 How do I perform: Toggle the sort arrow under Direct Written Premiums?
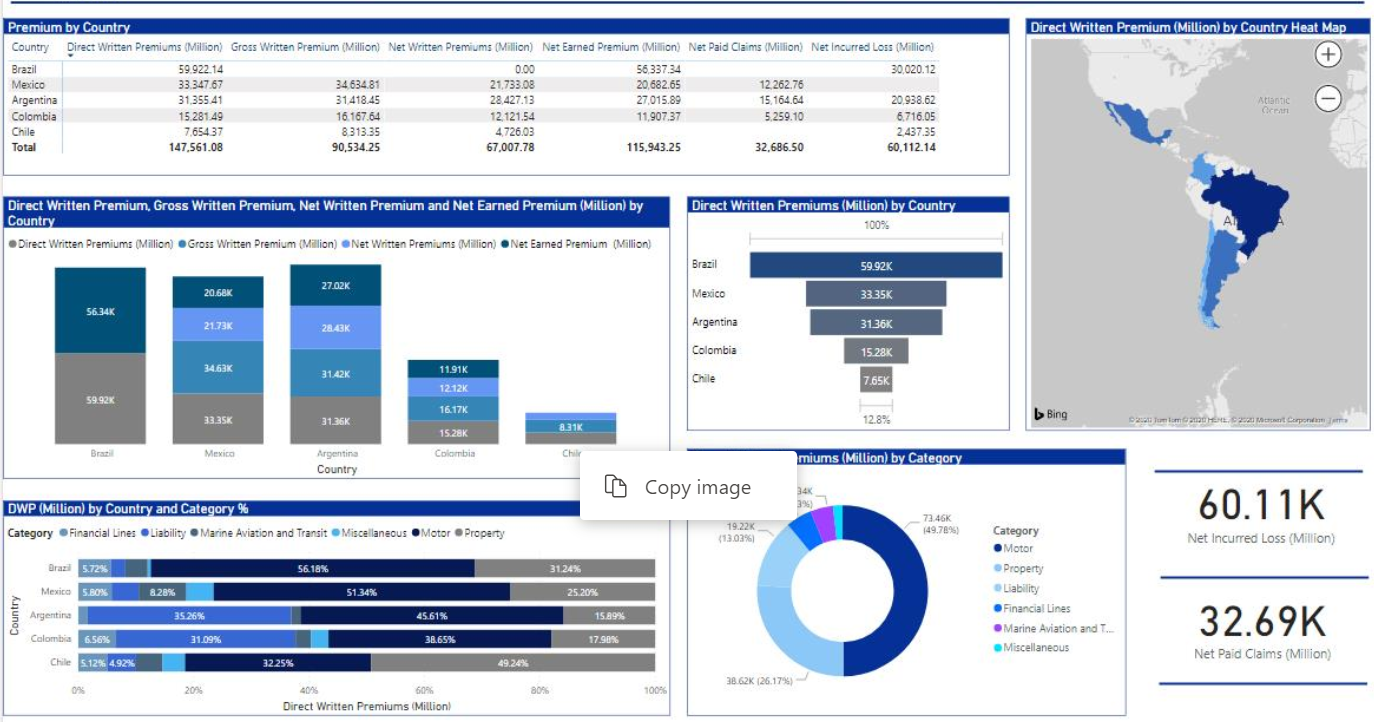pos(70,56)
